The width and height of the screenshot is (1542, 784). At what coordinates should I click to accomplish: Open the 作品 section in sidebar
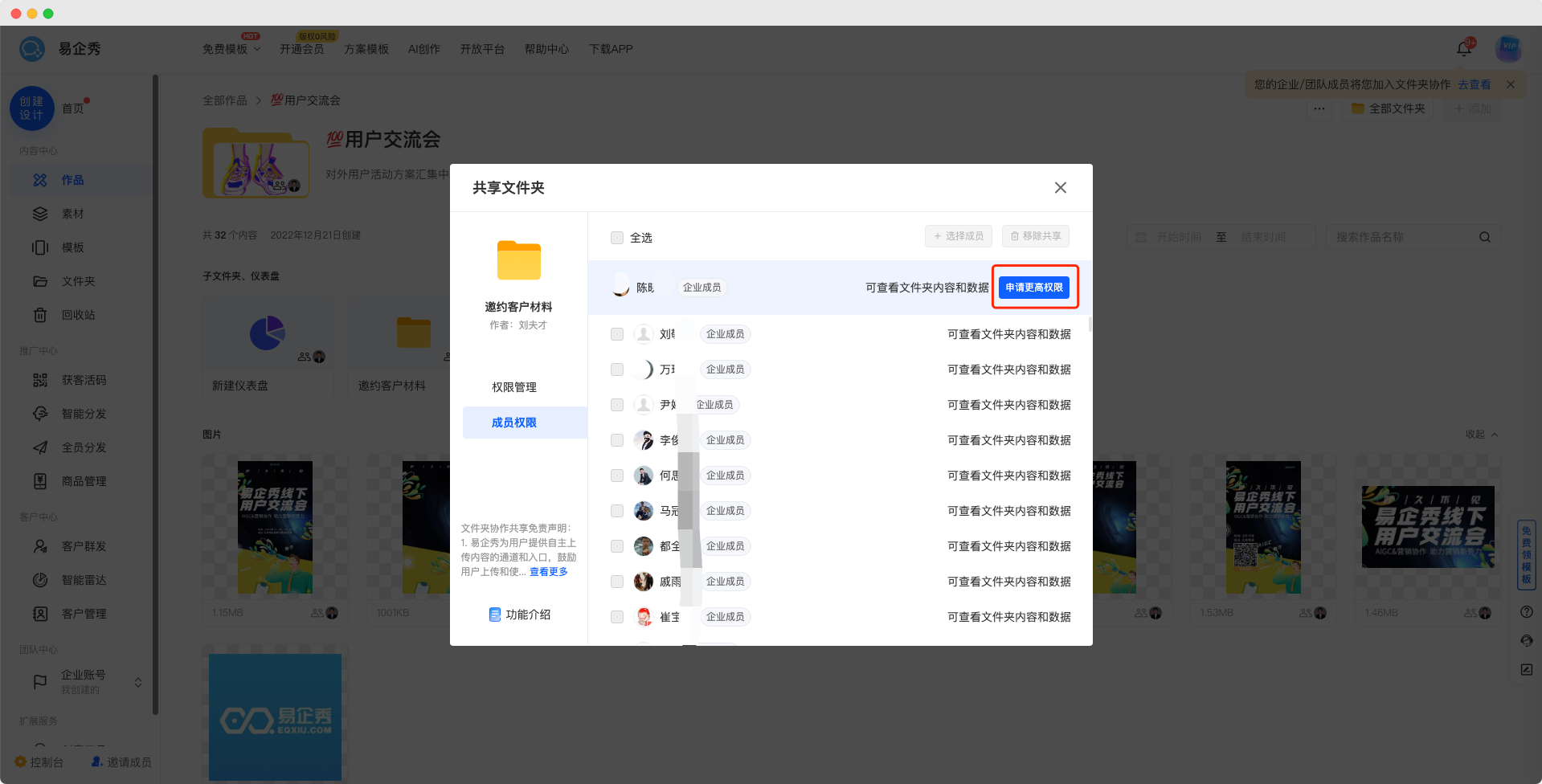[x=72, y=181]
